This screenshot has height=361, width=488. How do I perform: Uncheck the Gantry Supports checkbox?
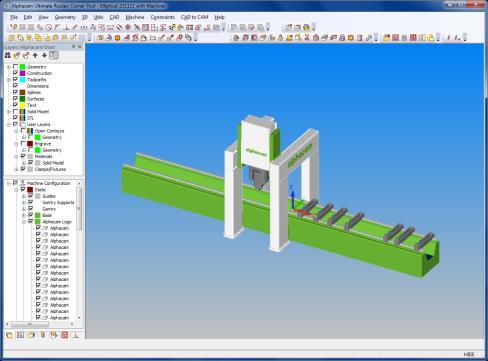30,202
